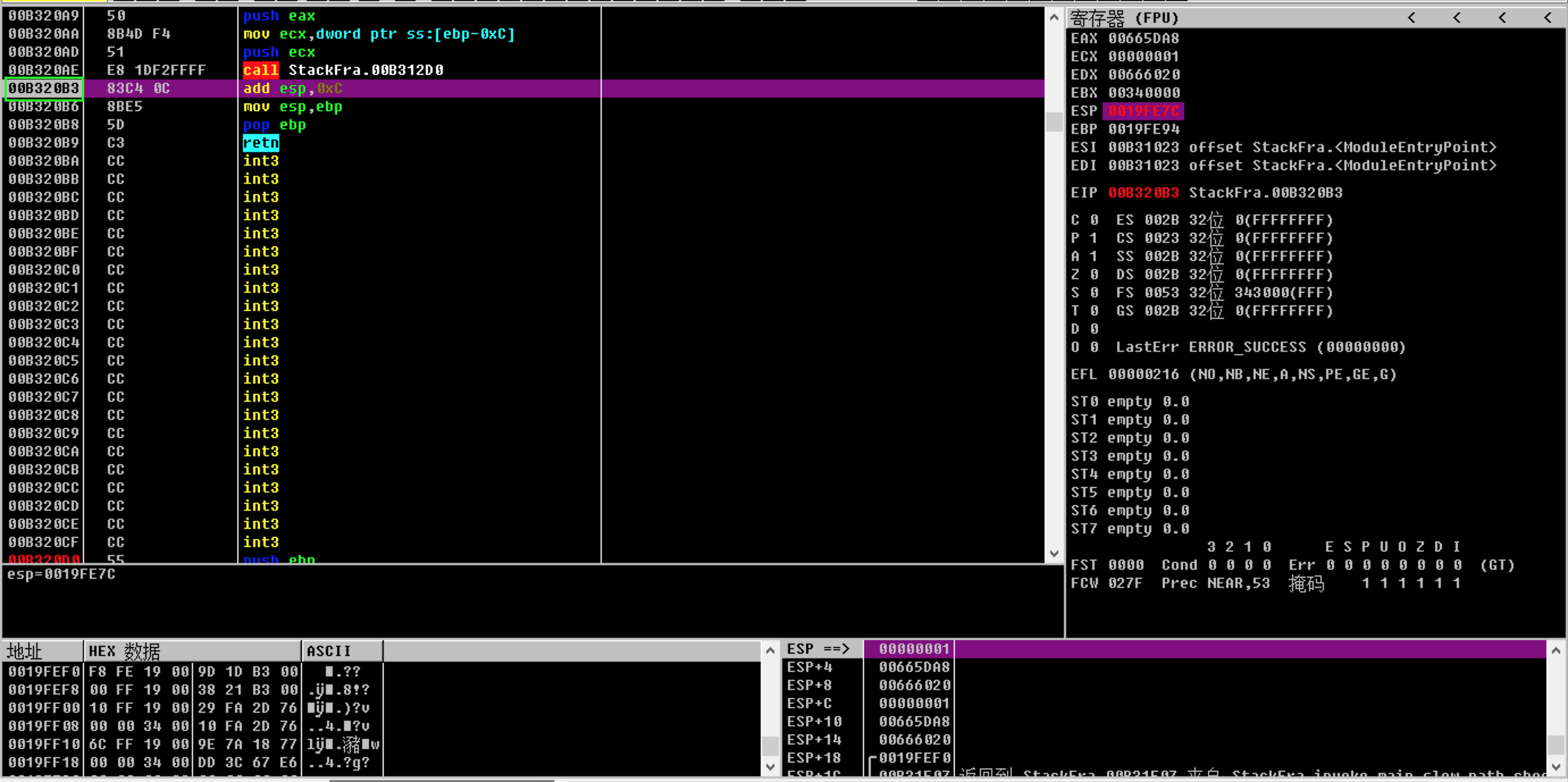The width and height of the screenshot is (1568, 782).
Task: Select stack entry ESP+4
Action: [1164, 667]
